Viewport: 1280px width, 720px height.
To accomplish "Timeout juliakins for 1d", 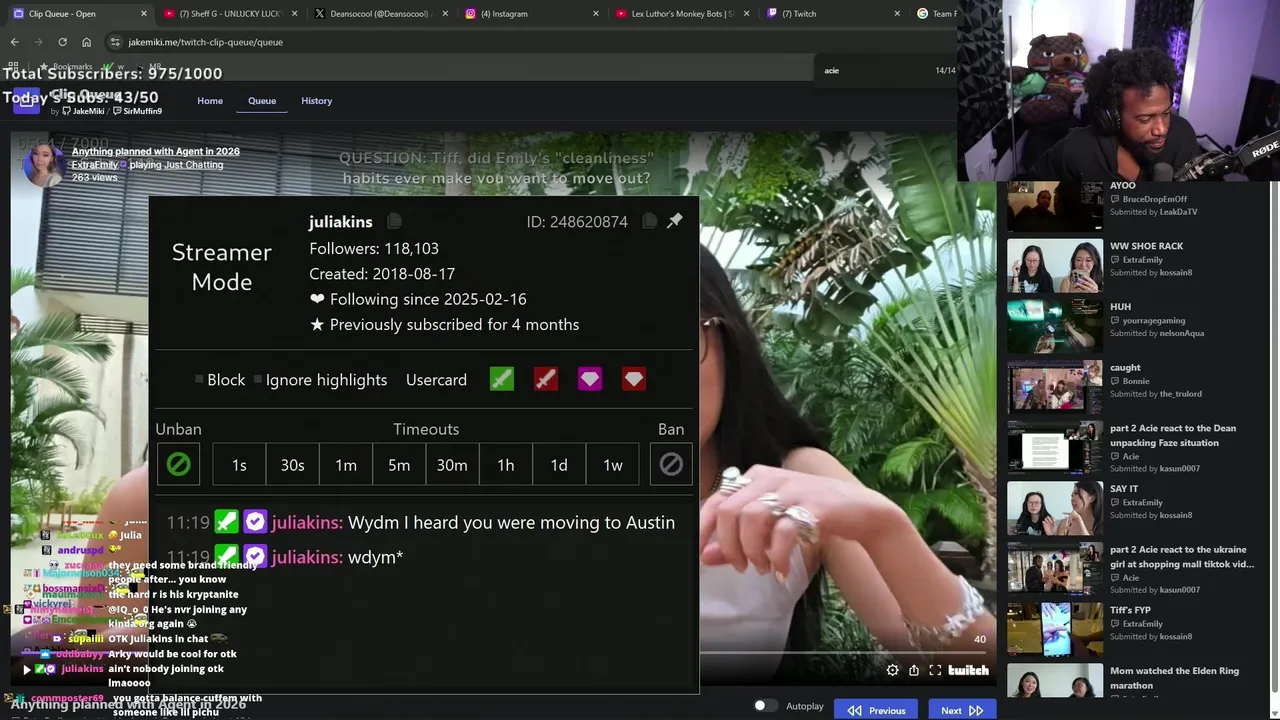I will click(x=559, y=464).
